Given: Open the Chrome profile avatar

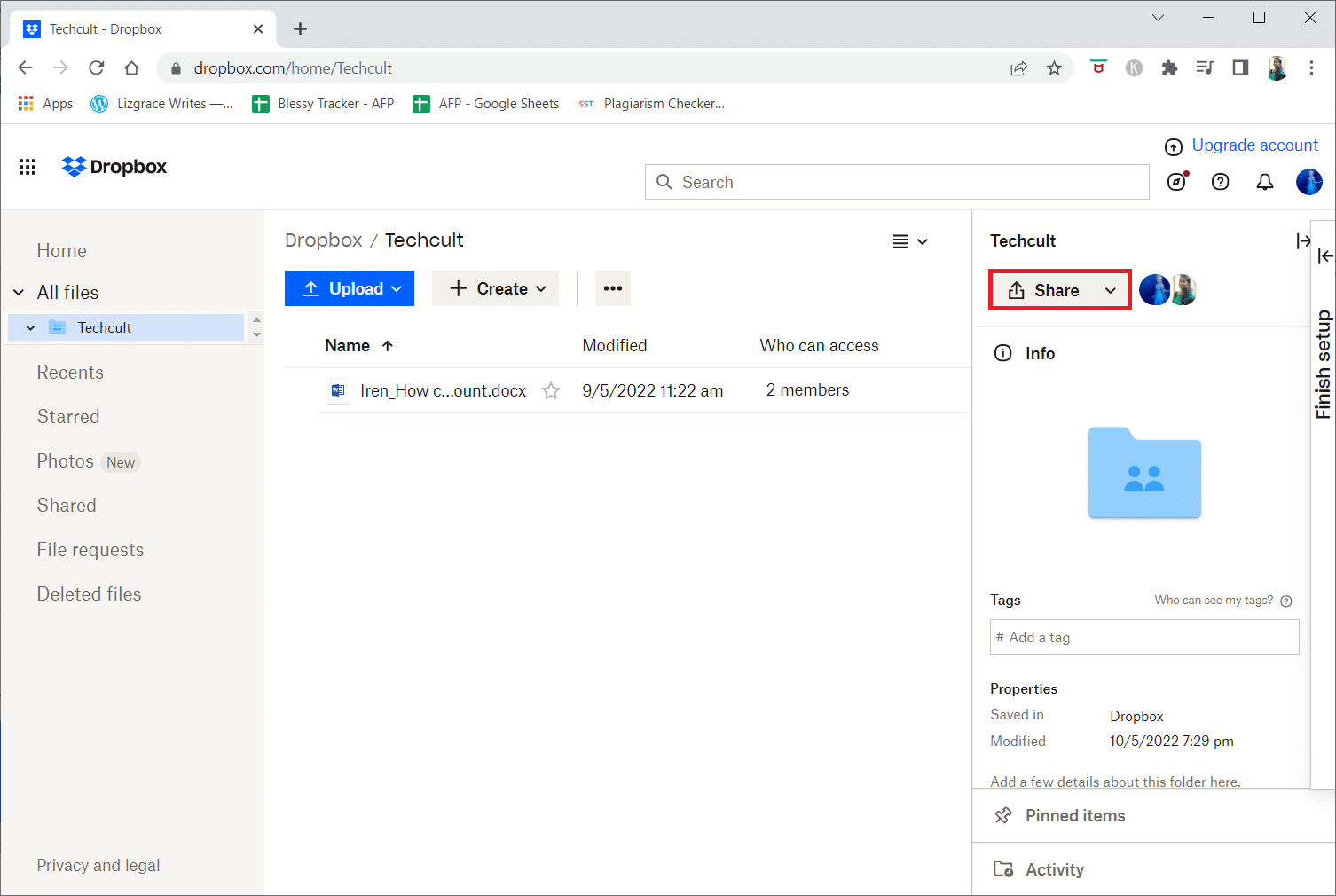Looking at the screenshot, I should pos(1277,68).
